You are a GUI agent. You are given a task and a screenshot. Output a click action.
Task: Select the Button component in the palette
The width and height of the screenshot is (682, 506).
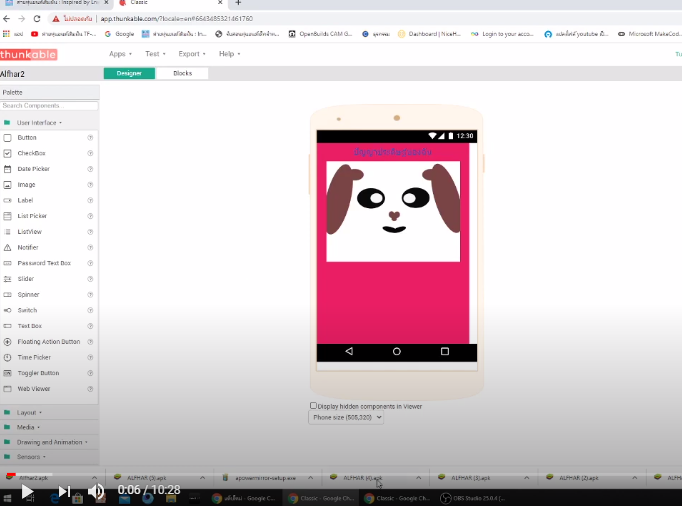coord(27,137)
